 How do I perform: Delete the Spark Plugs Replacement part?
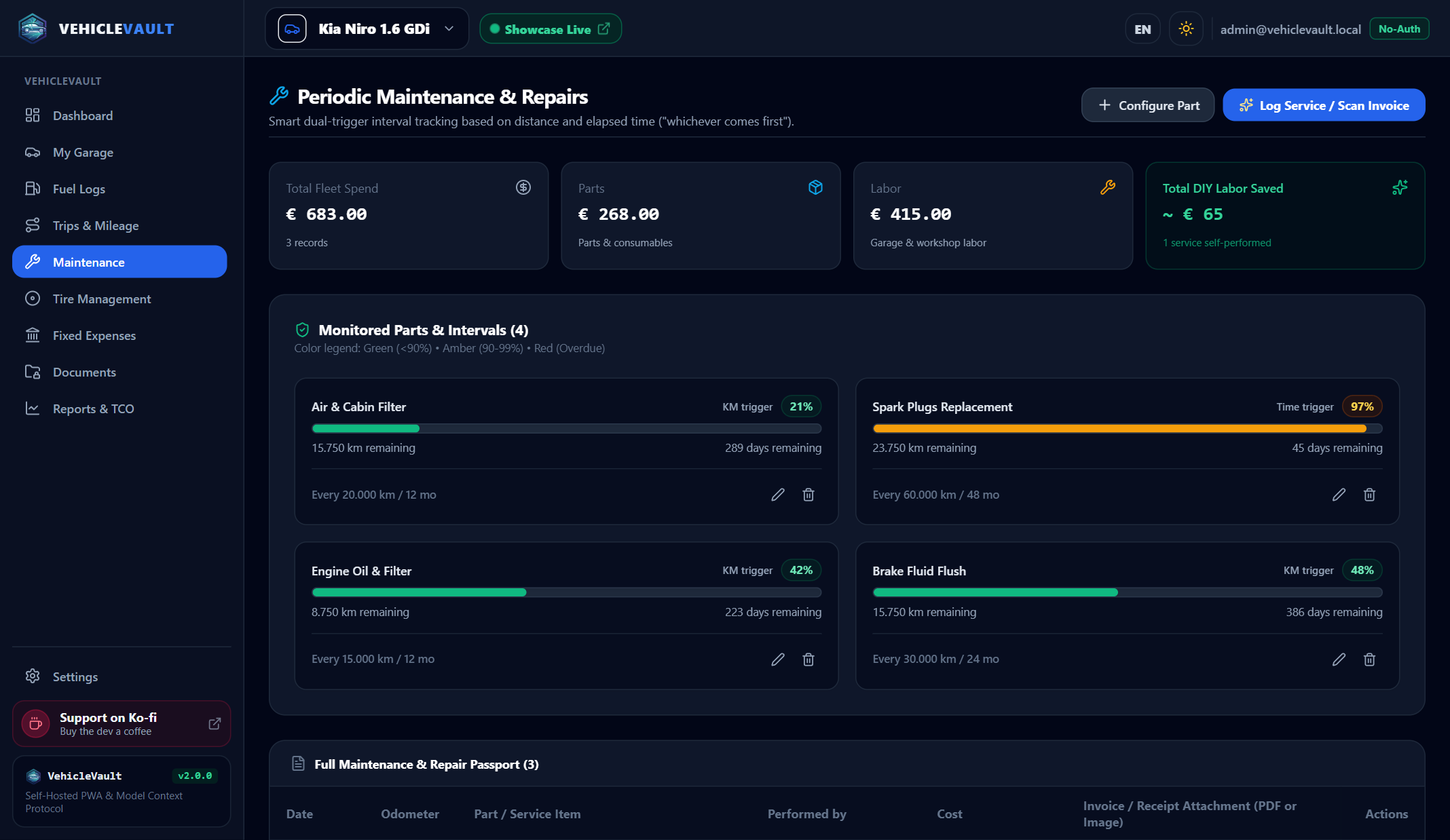pos(1369,495)
